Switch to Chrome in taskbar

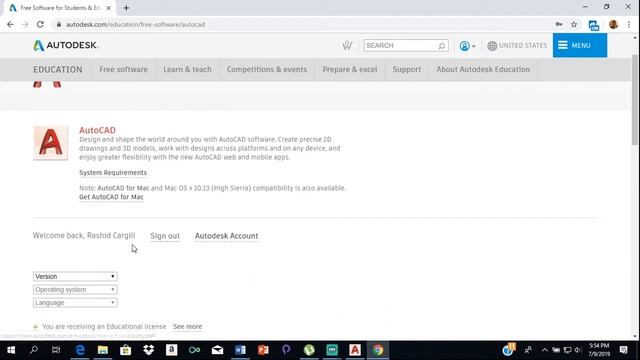(x=378, y=350)
